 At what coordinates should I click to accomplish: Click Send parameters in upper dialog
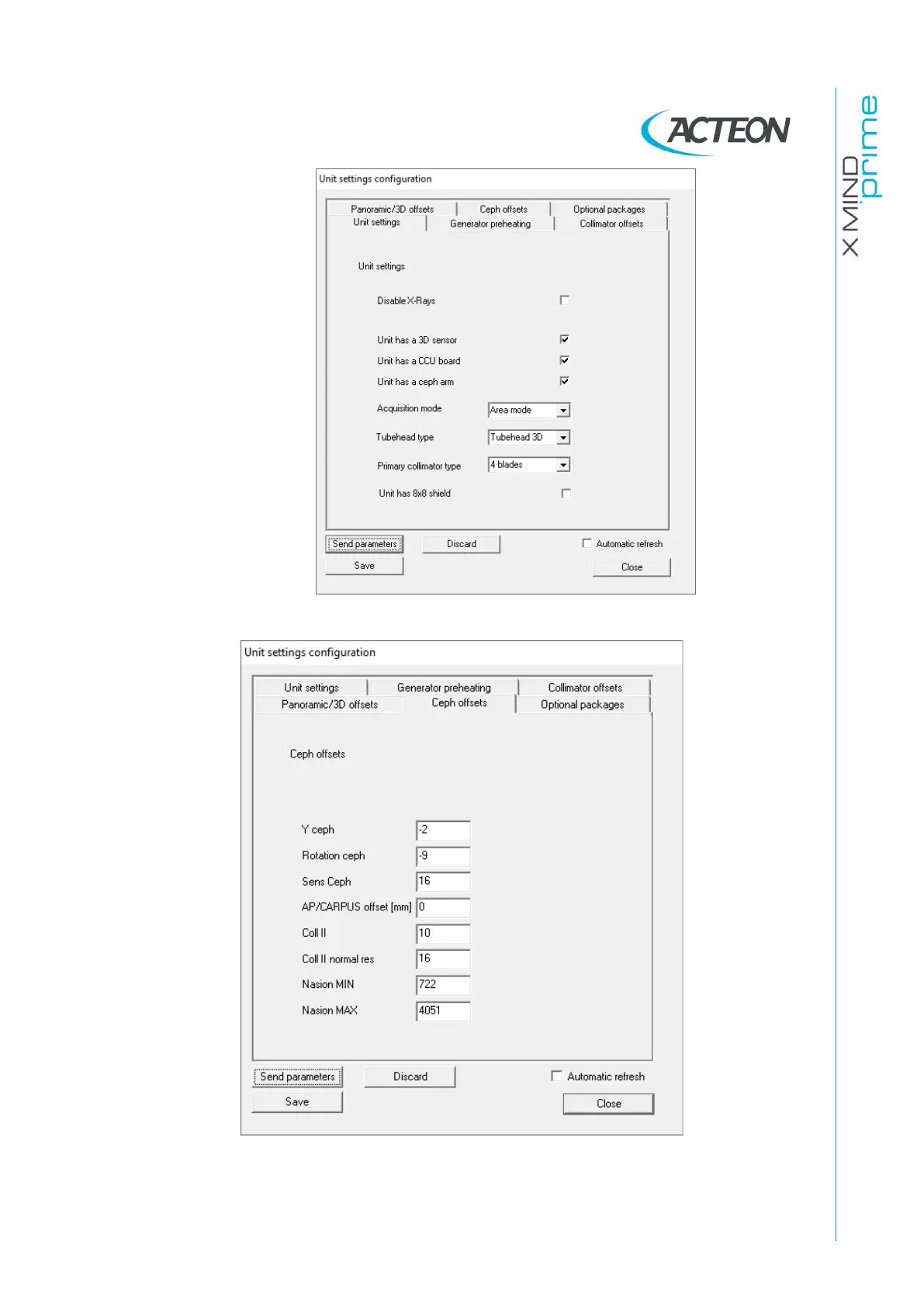[x=365, y=544]
